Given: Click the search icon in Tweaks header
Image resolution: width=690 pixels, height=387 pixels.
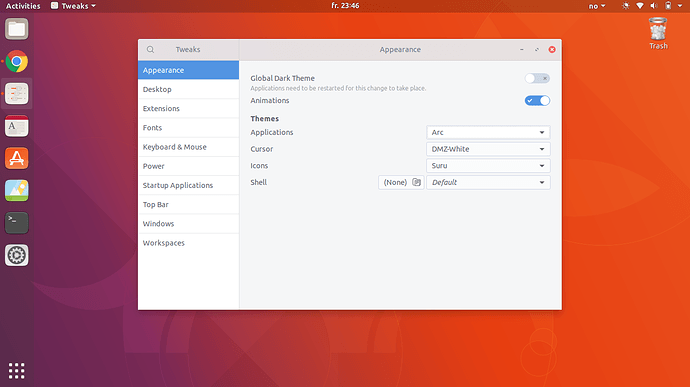Looking at the screenshot, I should pos(150,49).
